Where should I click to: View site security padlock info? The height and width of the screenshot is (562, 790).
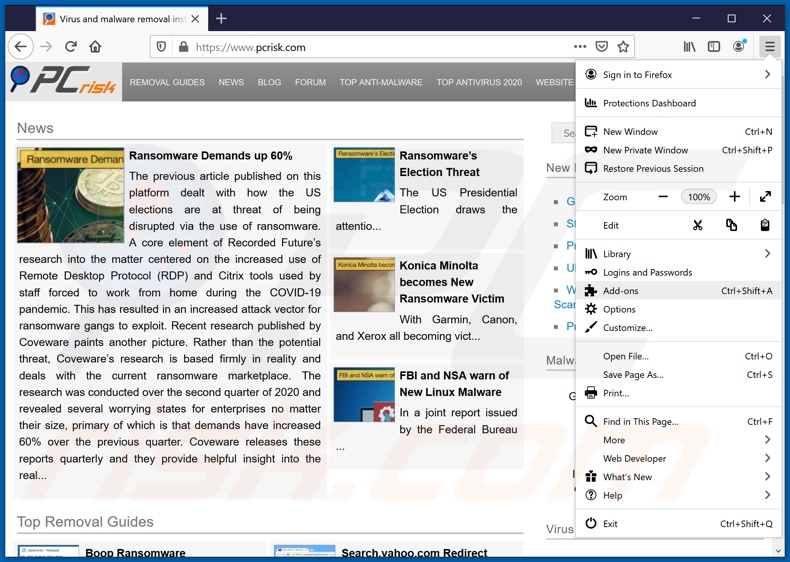pyautogui.click(x=183, y=47)
